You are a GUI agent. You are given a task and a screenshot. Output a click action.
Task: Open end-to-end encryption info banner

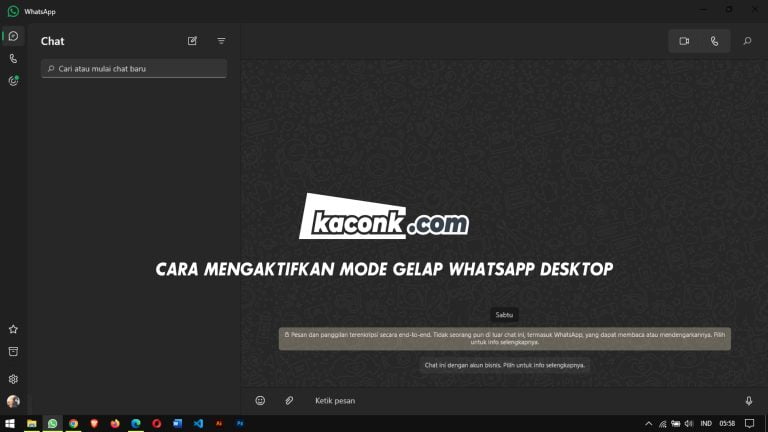coord(505,338)
